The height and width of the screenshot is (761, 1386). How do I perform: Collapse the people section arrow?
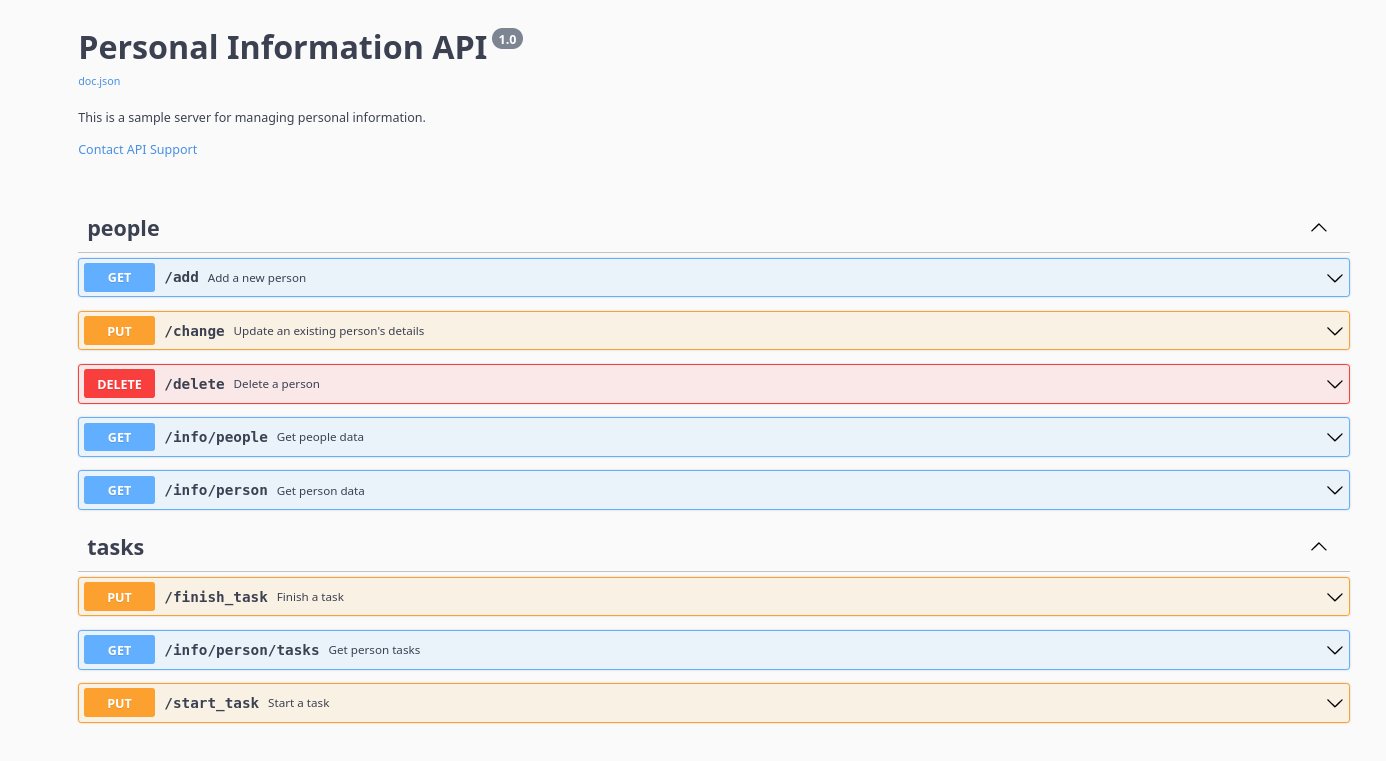pyautogui.click(x=1319, y=228)
